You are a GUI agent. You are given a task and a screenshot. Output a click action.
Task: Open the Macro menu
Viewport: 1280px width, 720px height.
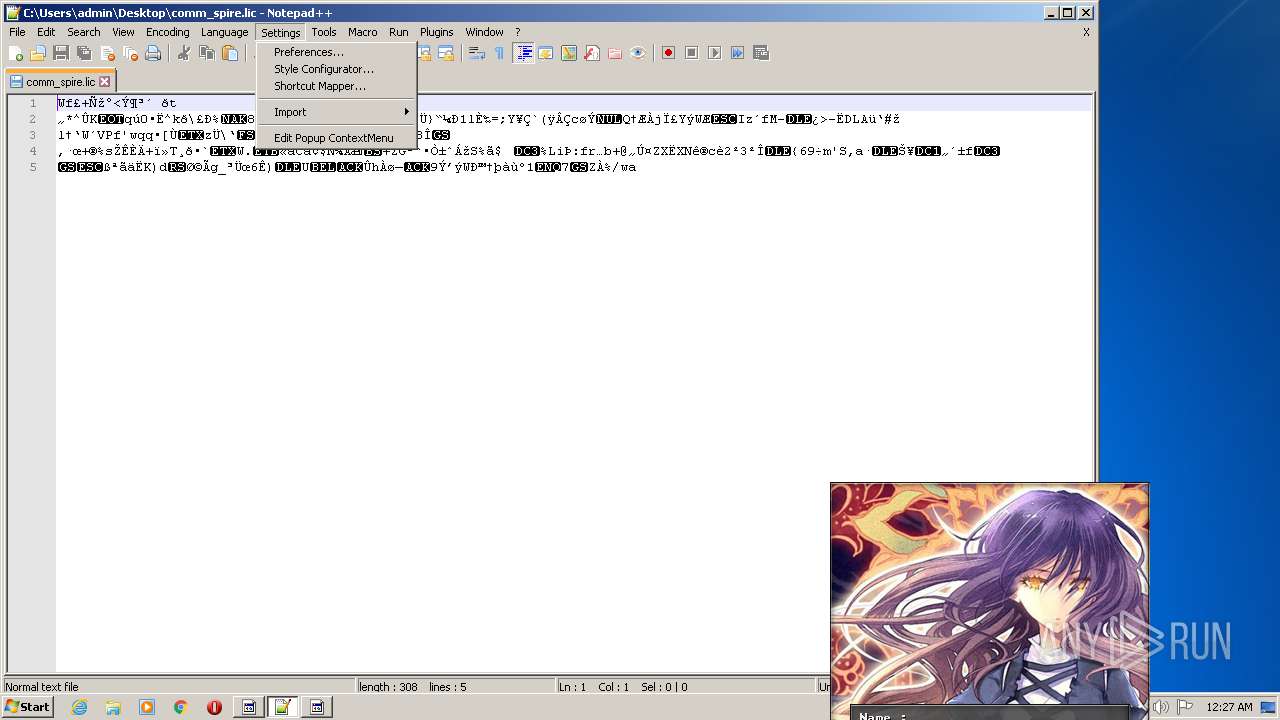tap(363, 32)
